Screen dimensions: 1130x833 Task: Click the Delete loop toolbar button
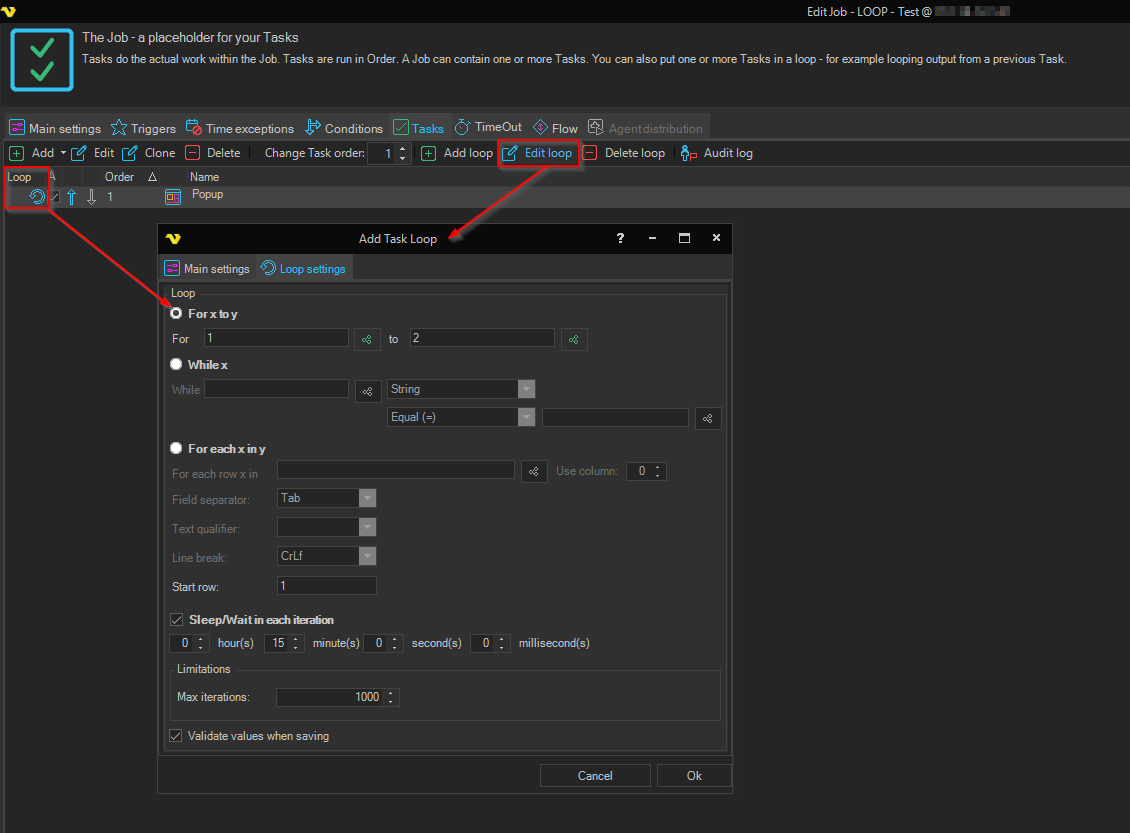click(x=624, y=153)
